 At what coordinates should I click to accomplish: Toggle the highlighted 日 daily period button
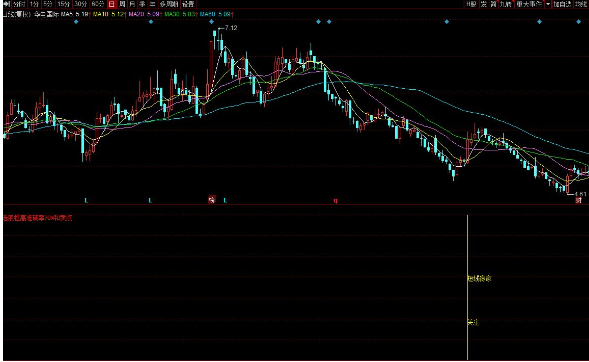point(112,4)
